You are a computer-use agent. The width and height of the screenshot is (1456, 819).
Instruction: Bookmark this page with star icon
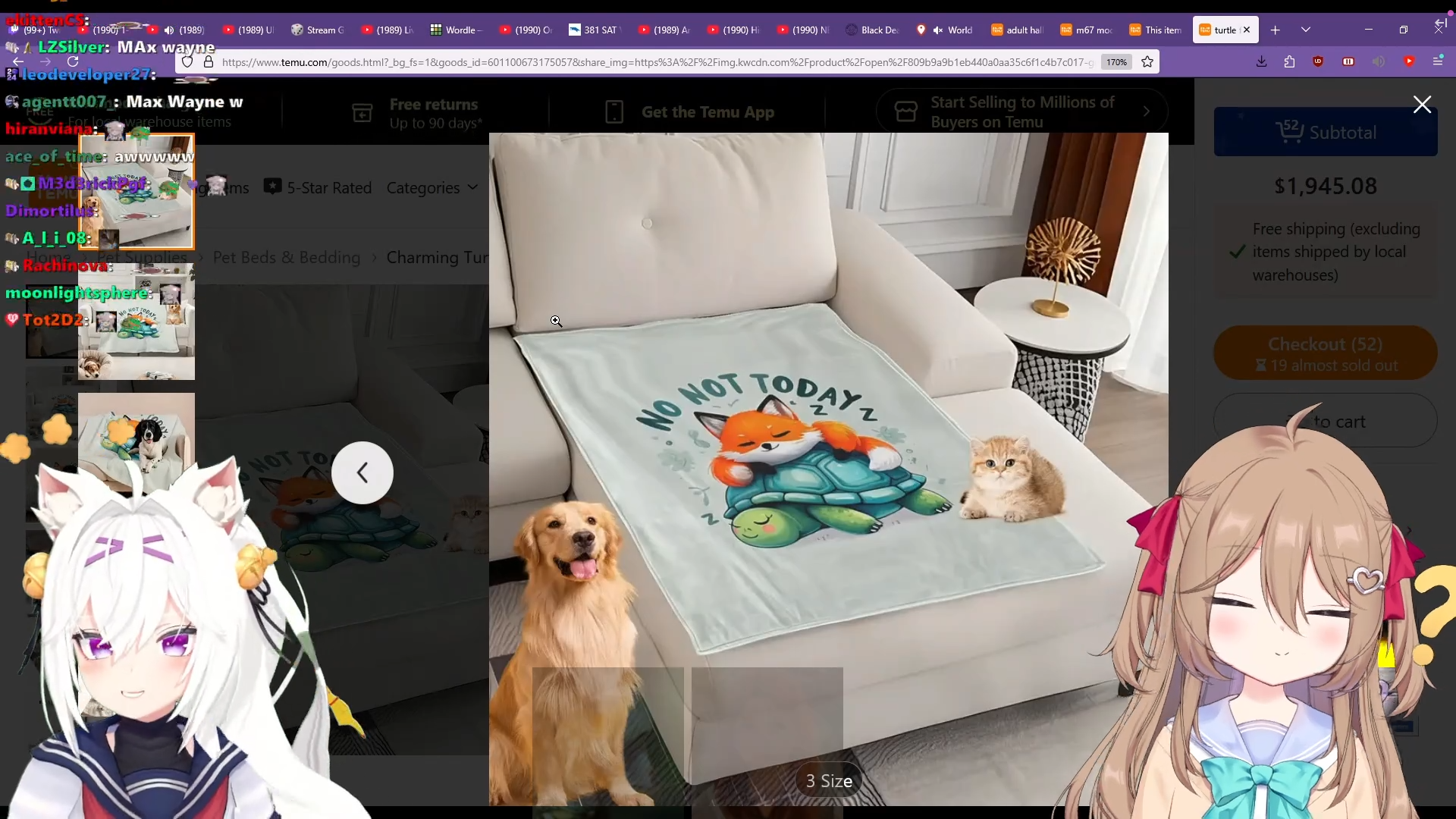(x=1147, y=62)
